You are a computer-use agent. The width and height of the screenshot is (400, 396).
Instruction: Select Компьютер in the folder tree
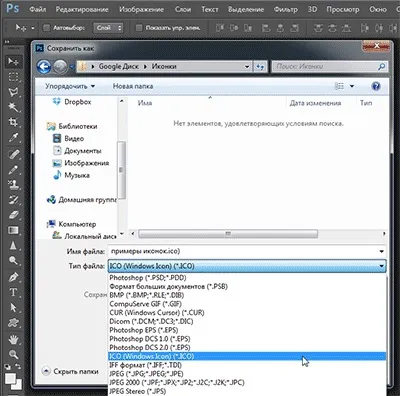point(71,224)
